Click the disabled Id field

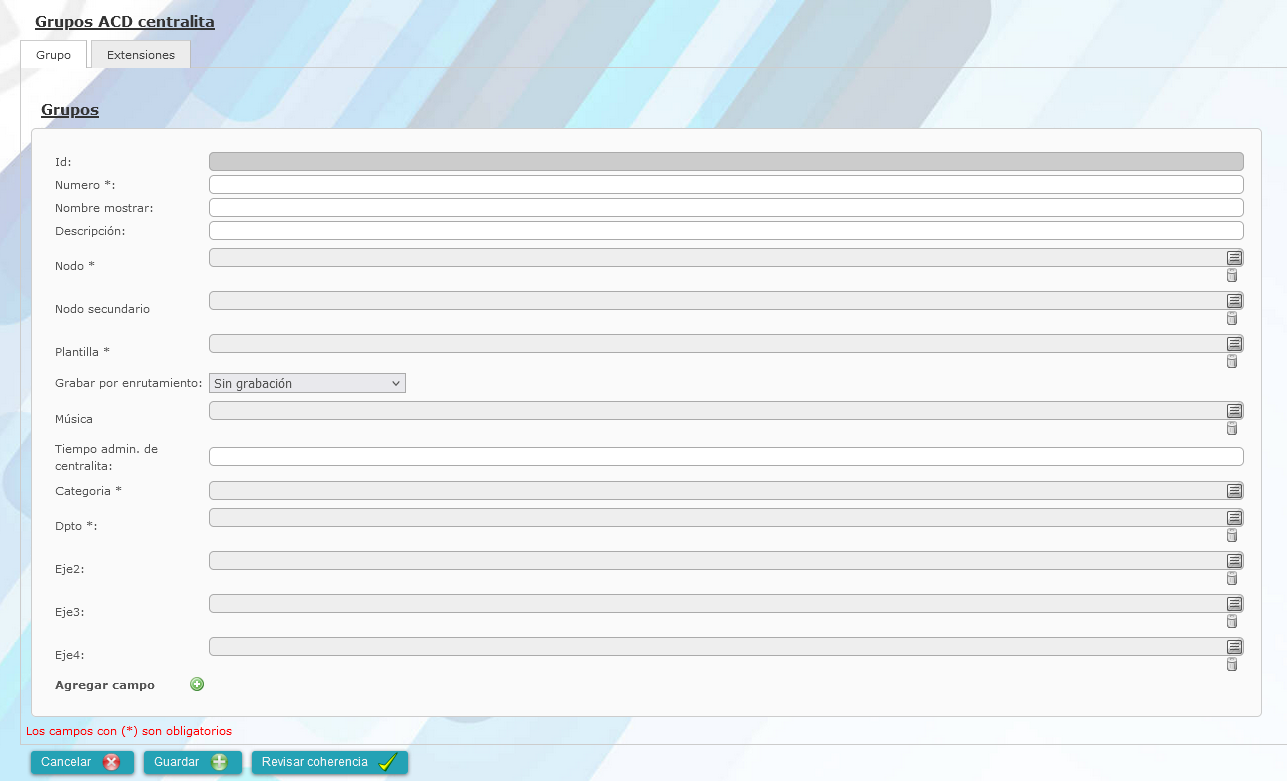point(726,161)
